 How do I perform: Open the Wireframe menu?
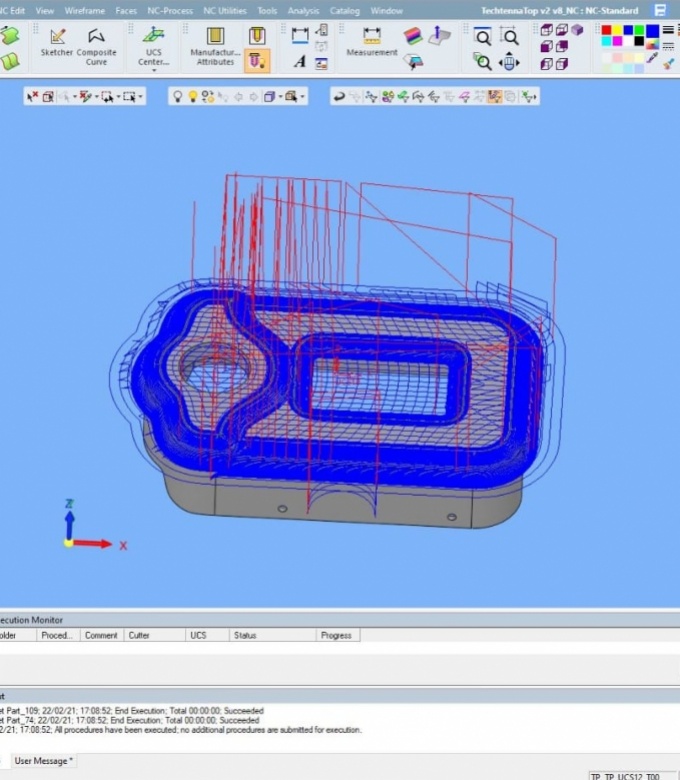tap(84, 10)
